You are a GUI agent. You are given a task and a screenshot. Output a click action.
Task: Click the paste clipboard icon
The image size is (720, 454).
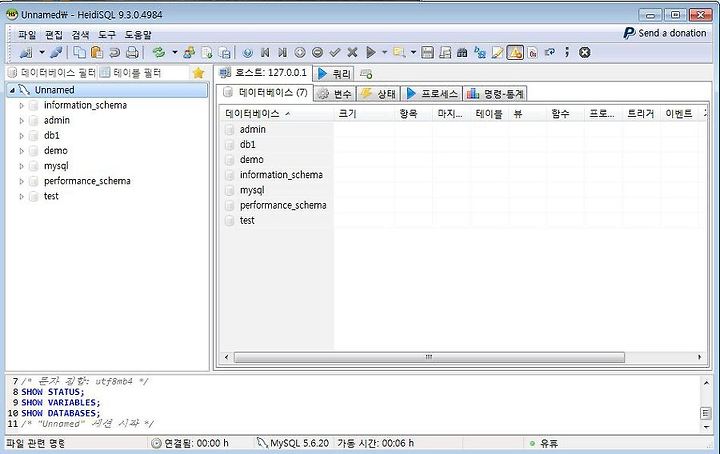tap(96, 52)
